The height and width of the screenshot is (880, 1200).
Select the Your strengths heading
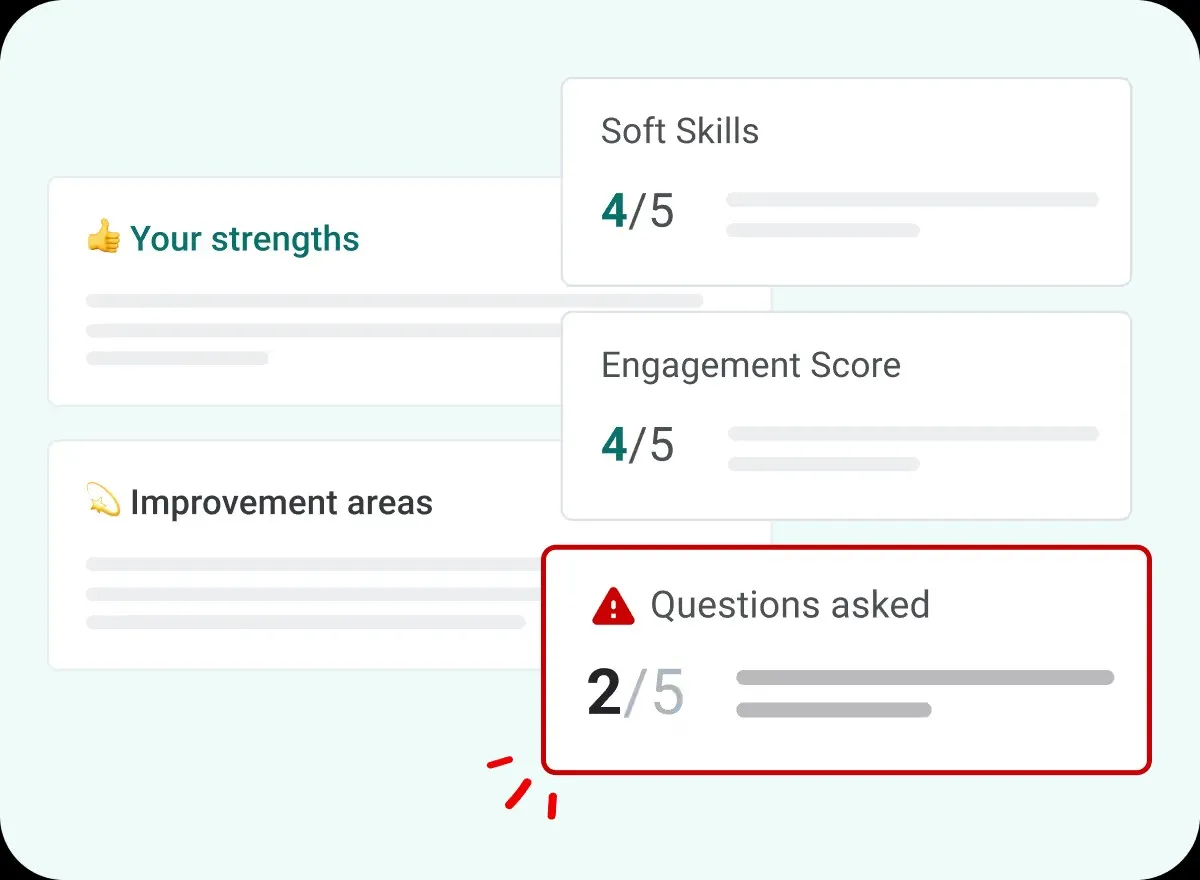coord(244,239)
